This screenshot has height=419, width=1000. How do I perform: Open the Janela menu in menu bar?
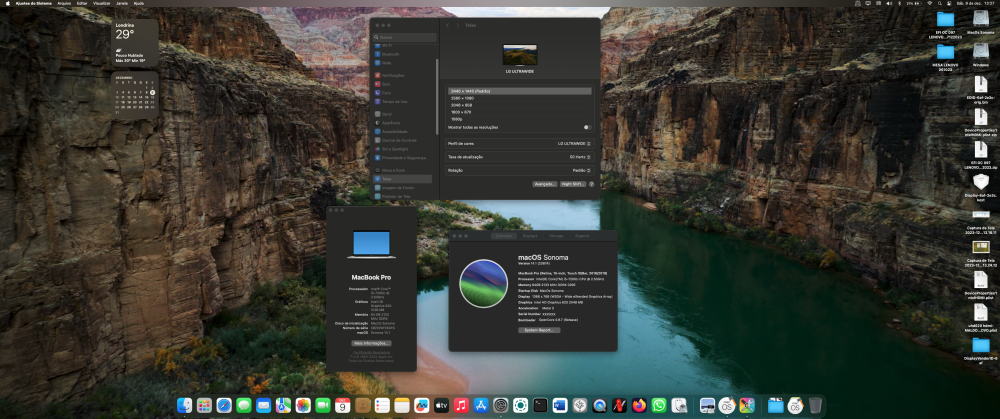122,3
